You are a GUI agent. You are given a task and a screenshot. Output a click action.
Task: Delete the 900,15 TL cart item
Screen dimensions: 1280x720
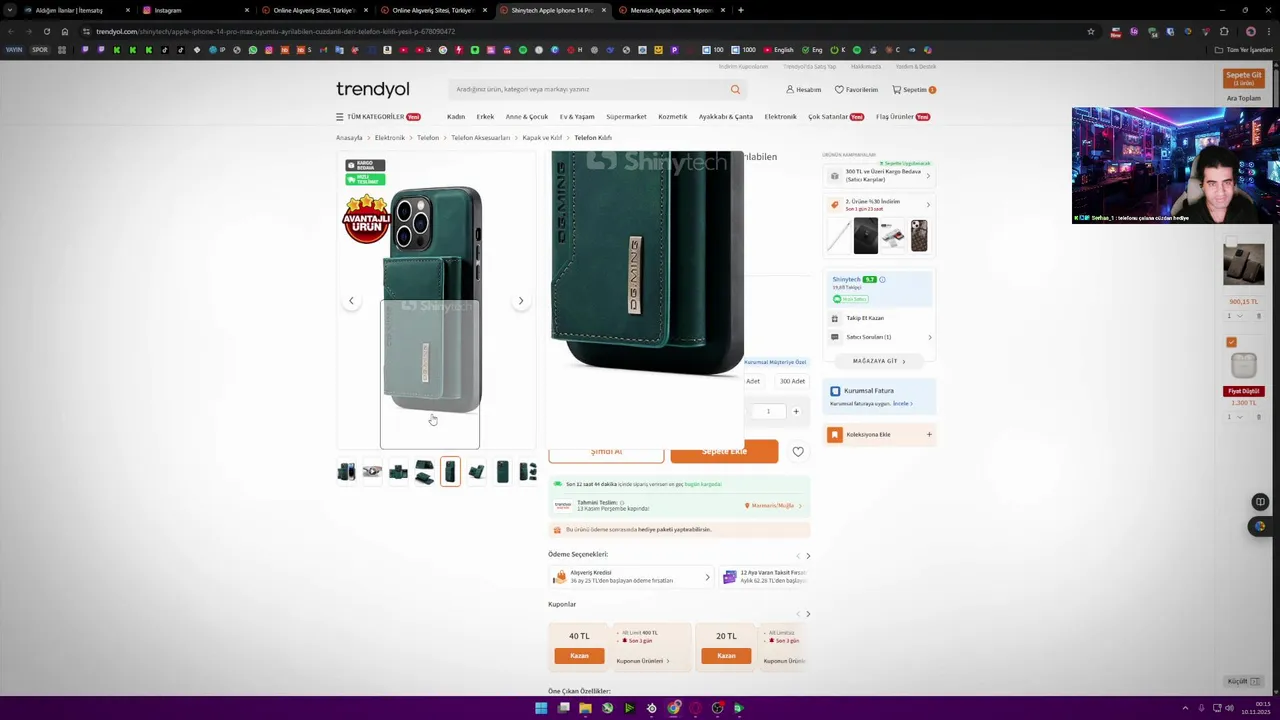point(1259,317)
